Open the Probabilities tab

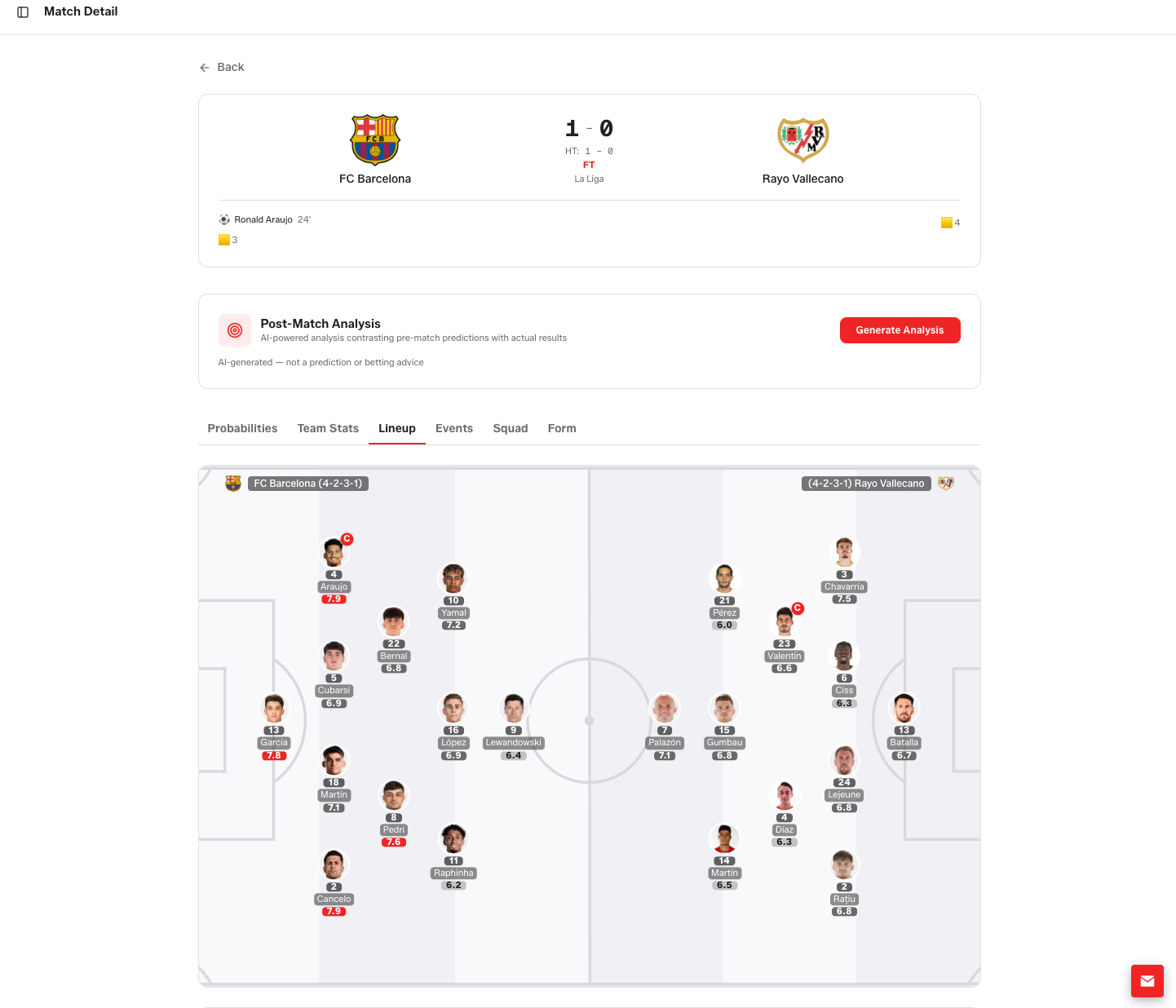click(x=241, y=428)
